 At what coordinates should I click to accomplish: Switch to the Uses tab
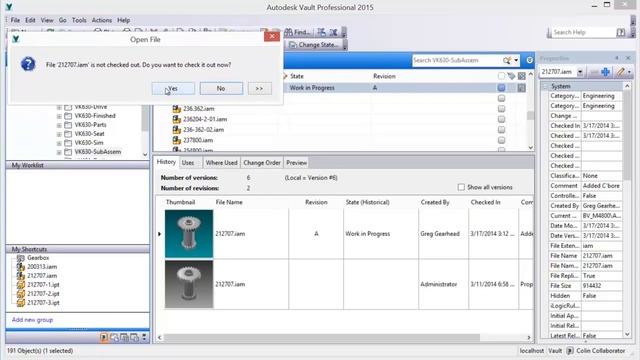(x=188, y=162)
